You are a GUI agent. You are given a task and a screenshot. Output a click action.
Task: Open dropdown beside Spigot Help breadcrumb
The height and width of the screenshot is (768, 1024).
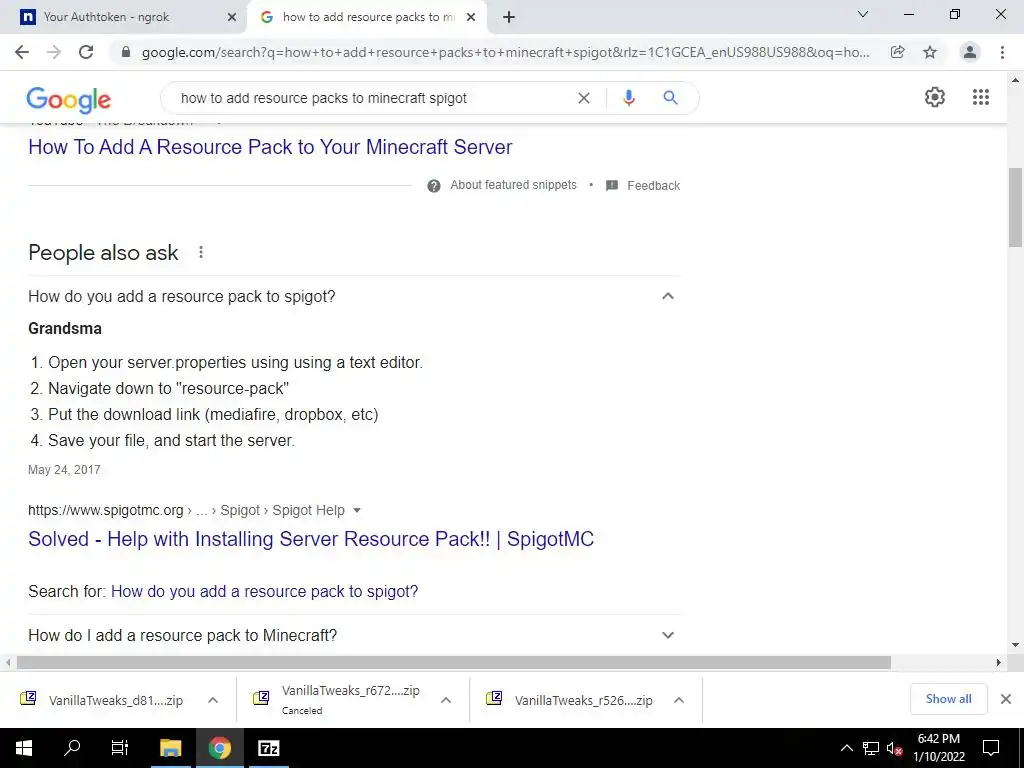tap(357, 511)
